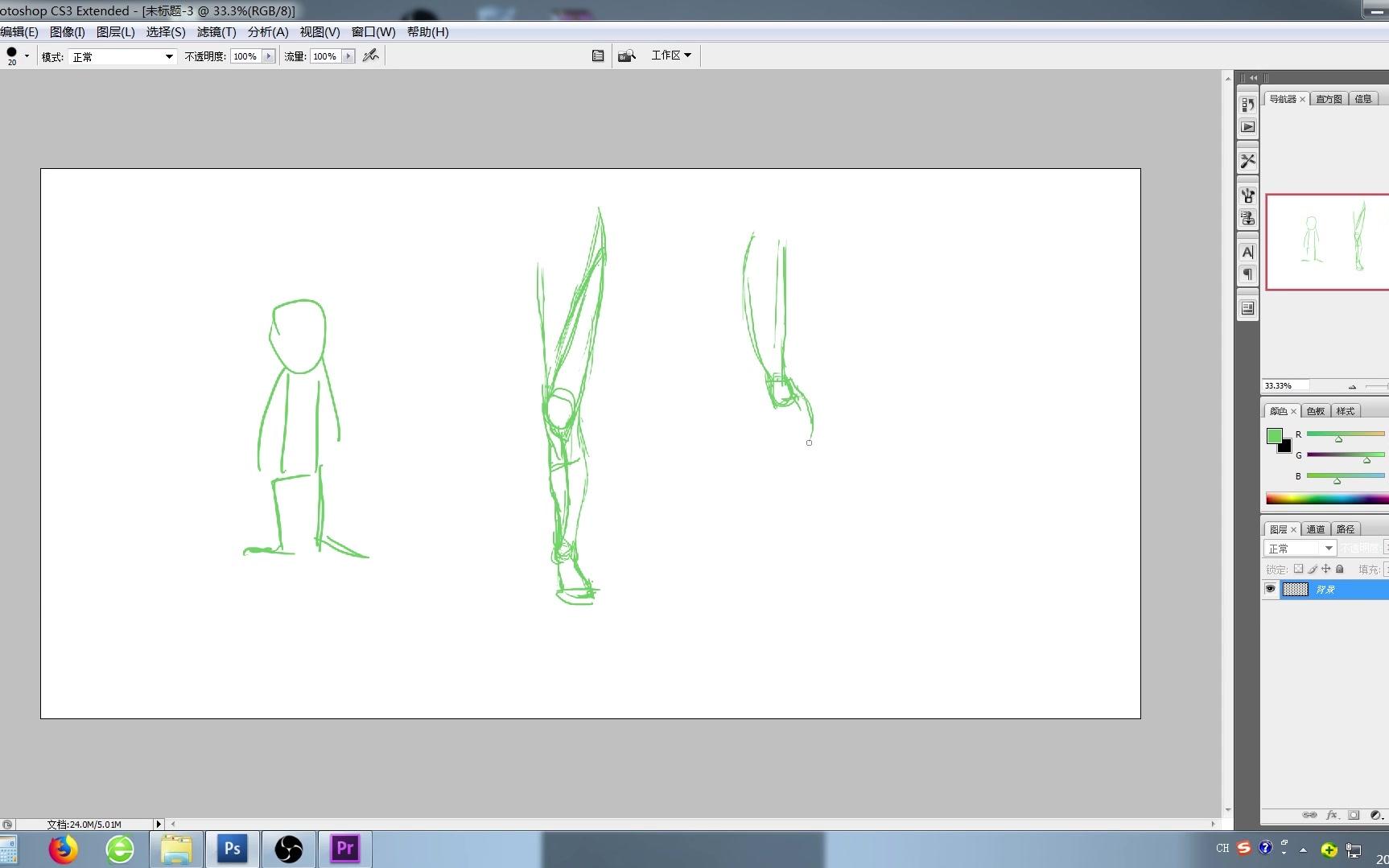The width and height of the screenshot is (1389, 868).
Task: Switch to the 直方图 tab
Action: click(x=1329, y=99)
